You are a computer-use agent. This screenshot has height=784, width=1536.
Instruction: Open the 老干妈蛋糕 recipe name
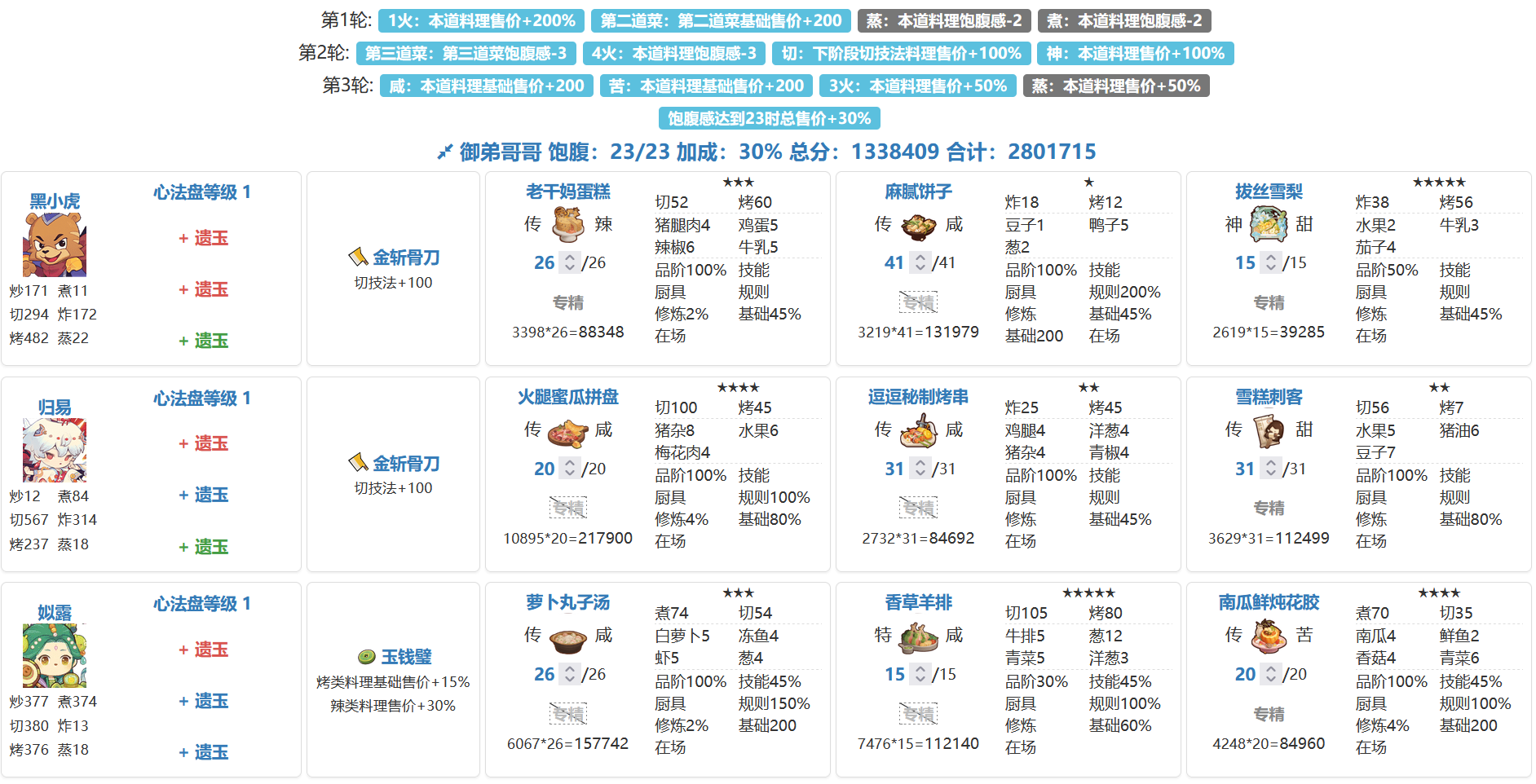568,192
